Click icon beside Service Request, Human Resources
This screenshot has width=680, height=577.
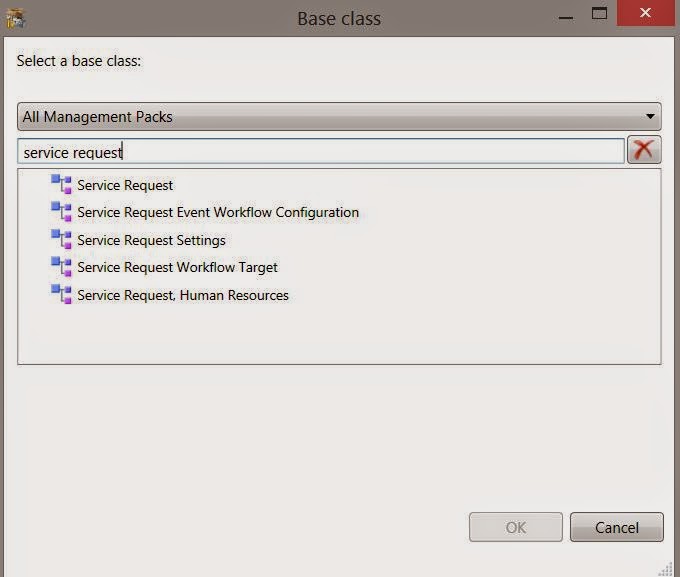pos(61,294)
